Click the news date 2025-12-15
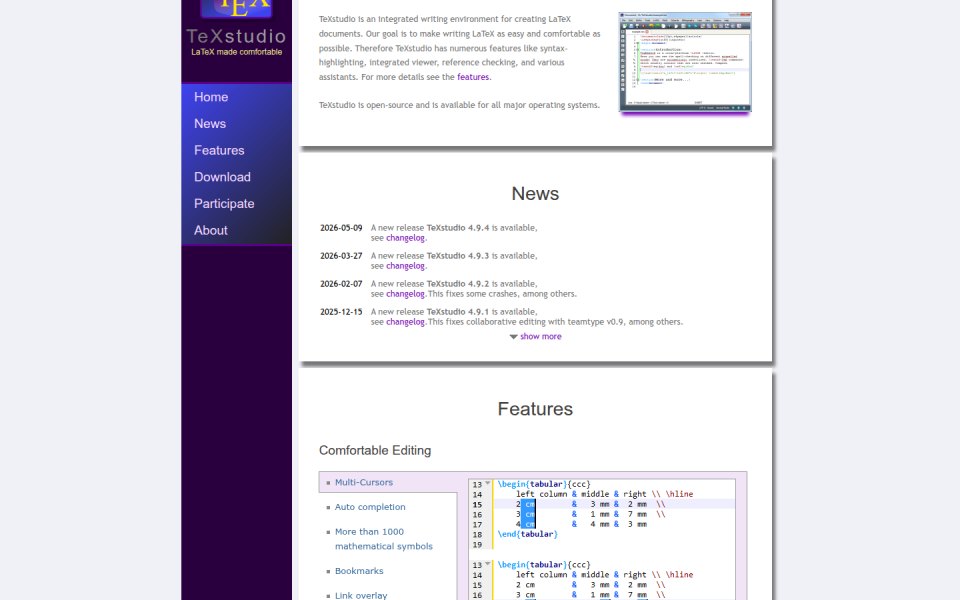The height and width of the screenshot is (600, 960). 341,312
